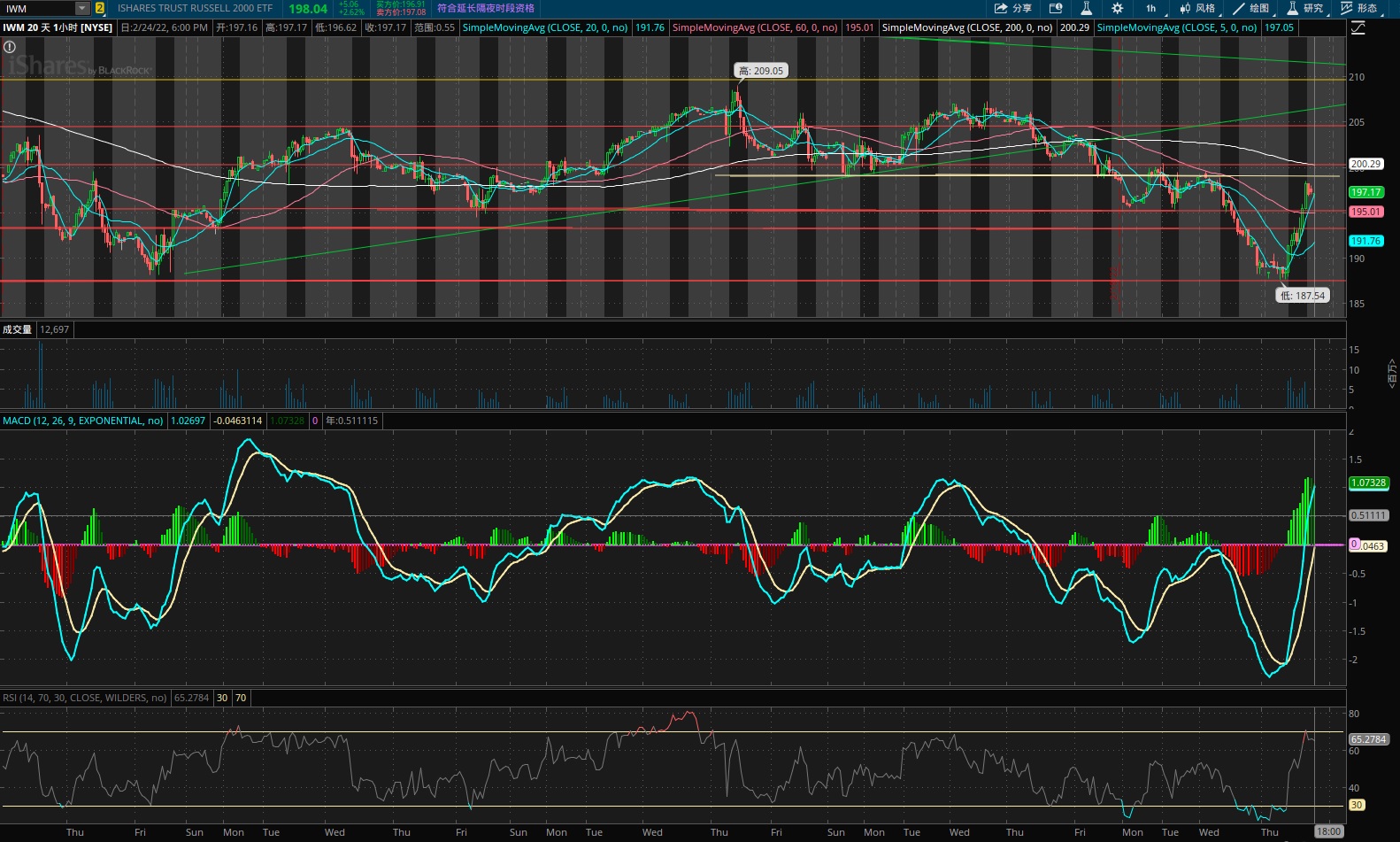Open the 研究 studies menu

pyautogui.click(x=1305, y=8)
